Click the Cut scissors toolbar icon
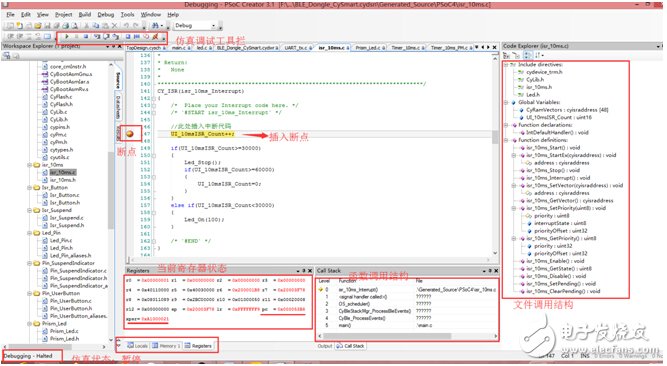Viewport: 667px width, 366px height. [86, 26]
